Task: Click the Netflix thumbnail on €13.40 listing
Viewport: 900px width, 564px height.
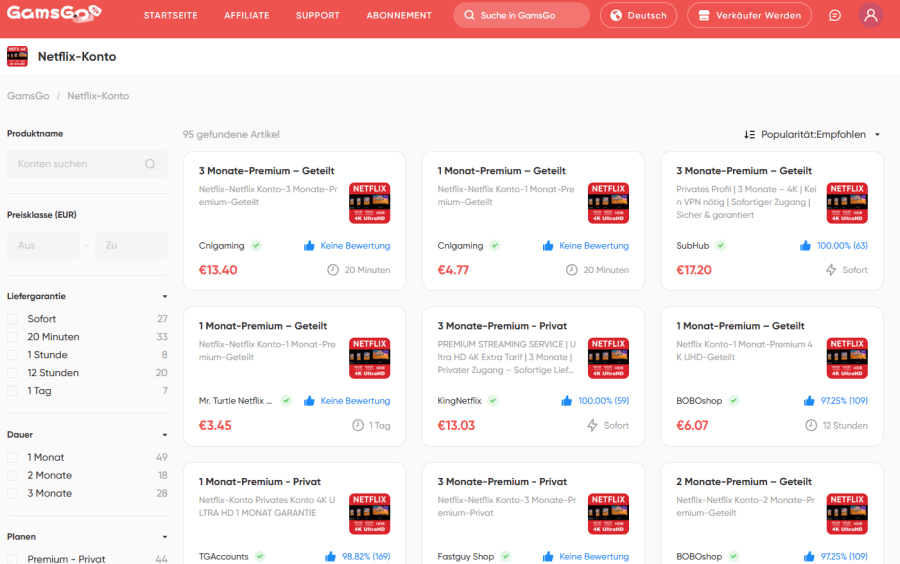Action: pyautogui.click(x=369, y=203)
